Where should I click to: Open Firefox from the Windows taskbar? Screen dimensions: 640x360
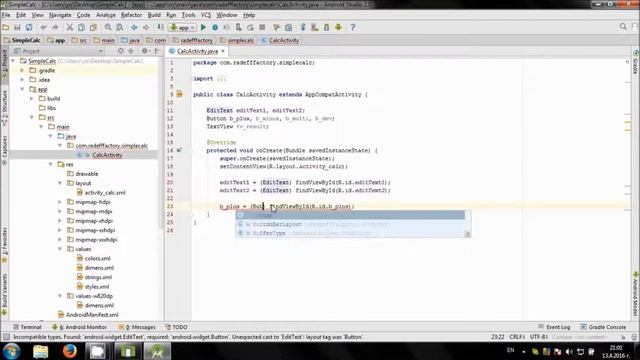69,351
